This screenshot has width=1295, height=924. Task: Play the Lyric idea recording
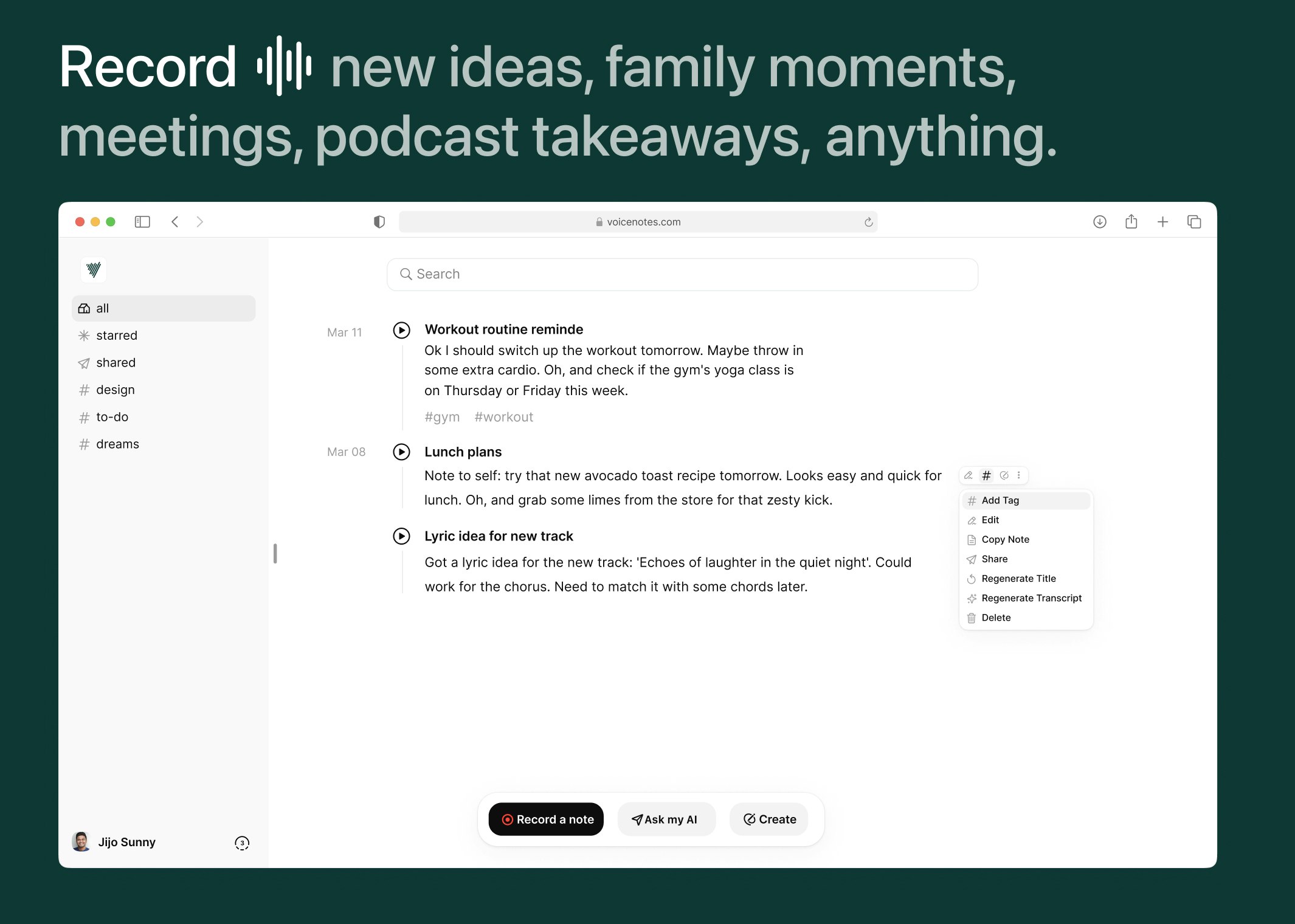401,536
